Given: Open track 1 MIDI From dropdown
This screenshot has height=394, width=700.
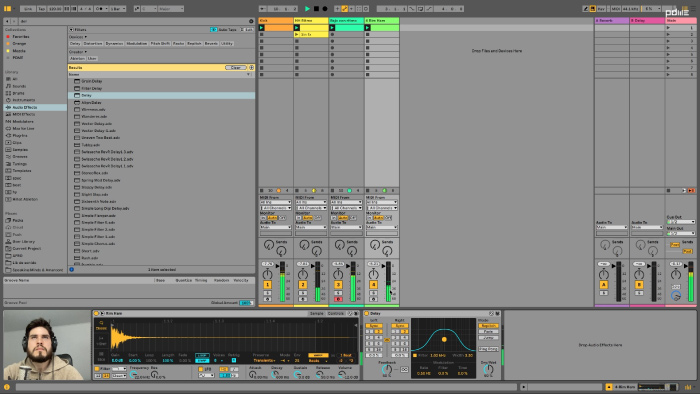Looking at the screenshot, I should click(x=275, y=203).
